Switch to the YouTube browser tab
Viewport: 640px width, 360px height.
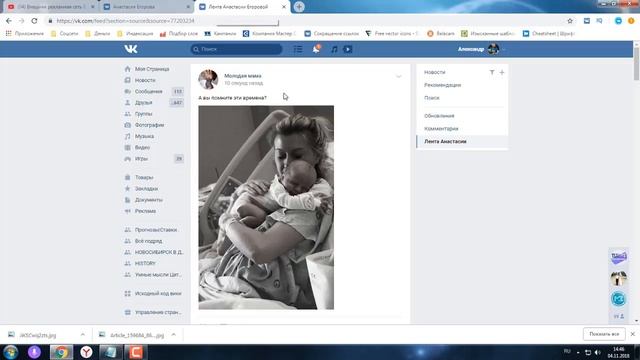click(49, 7)
